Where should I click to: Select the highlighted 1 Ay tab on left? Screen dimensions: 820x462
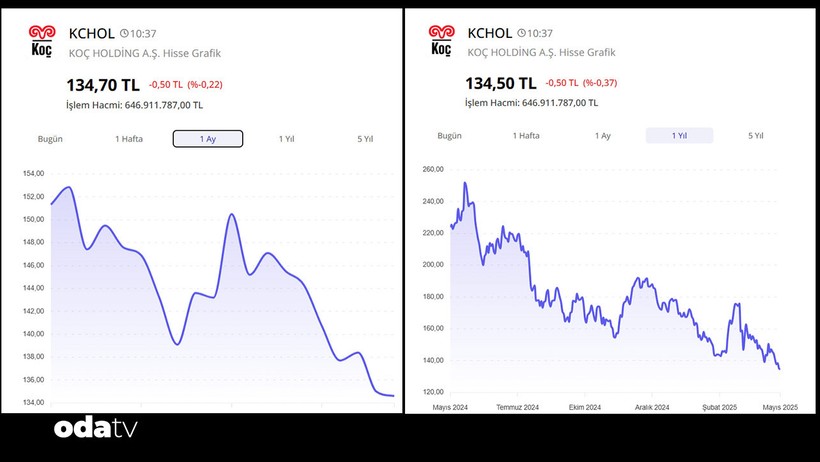(208, 139)
